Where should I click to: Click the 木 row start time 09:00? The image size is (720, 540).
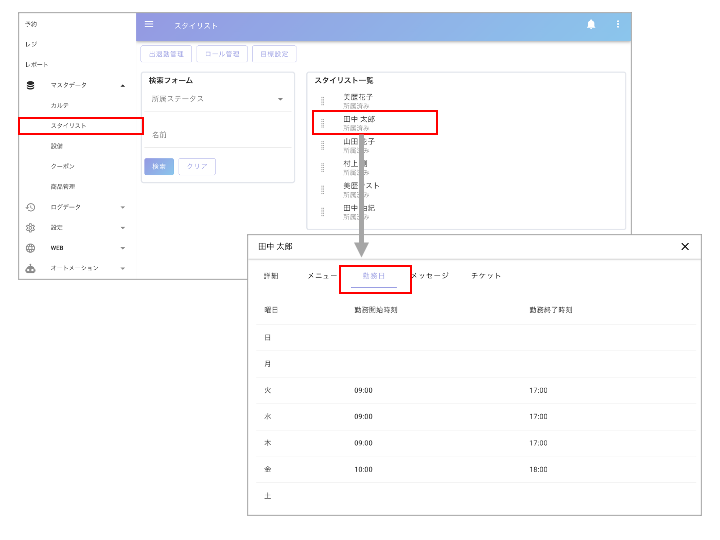pos(363,443)
